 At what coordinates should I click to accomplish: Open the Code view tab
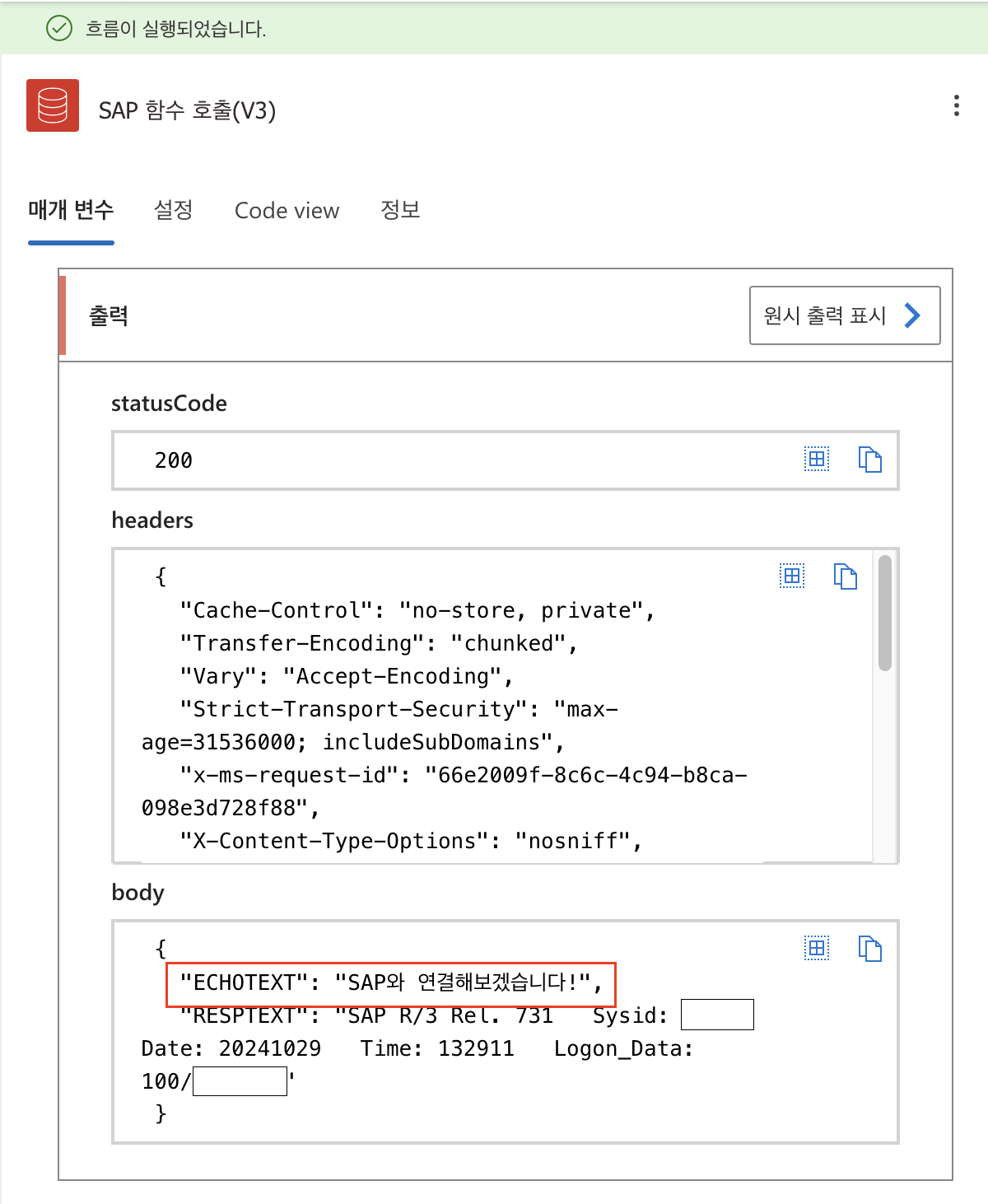pos(287,211)
